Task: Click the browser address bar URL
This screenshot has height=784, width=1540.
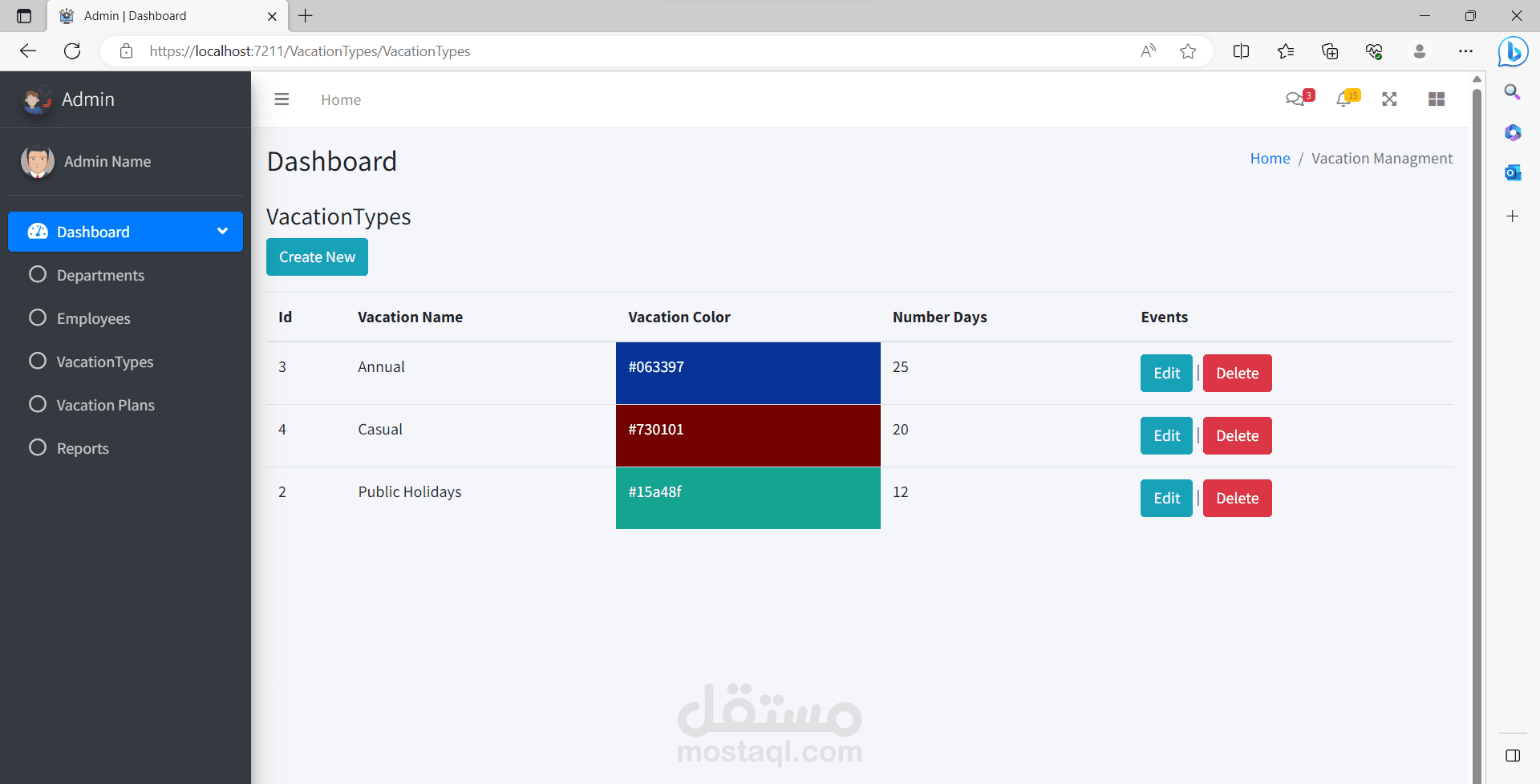Action: [310, 51]
